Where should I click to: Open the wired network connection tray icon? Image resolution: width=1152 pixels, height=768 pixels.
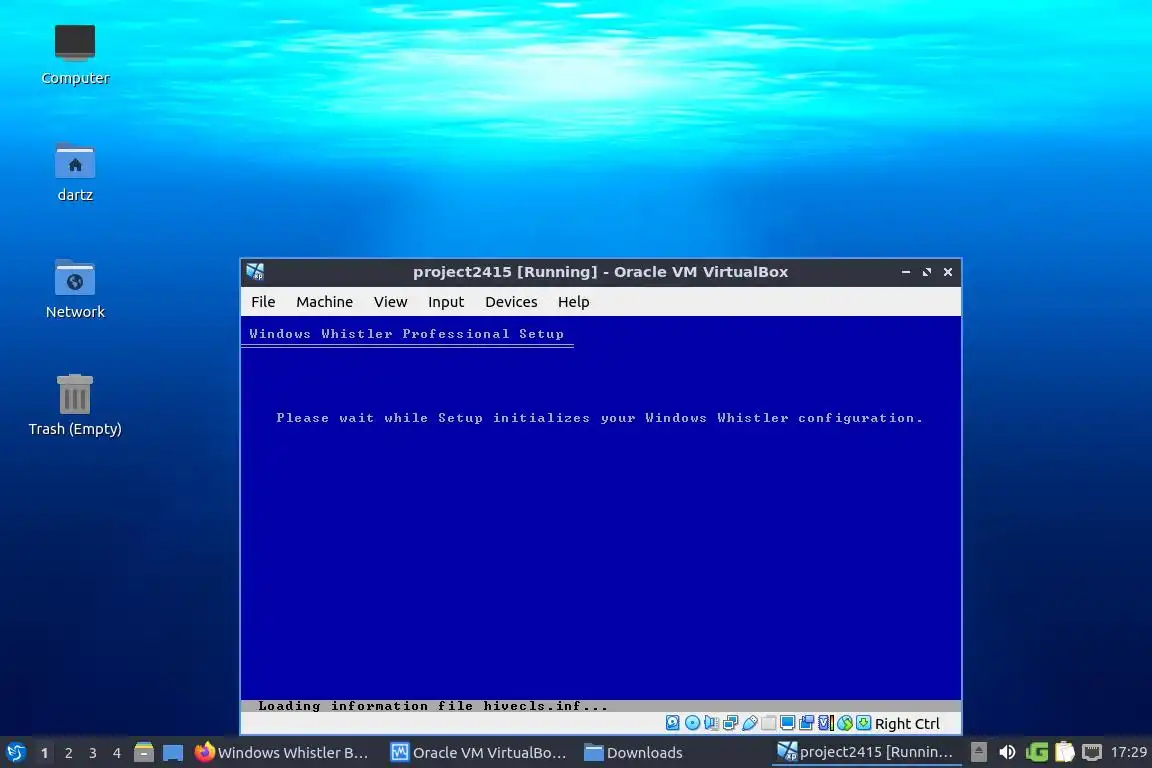[1092, 752]
